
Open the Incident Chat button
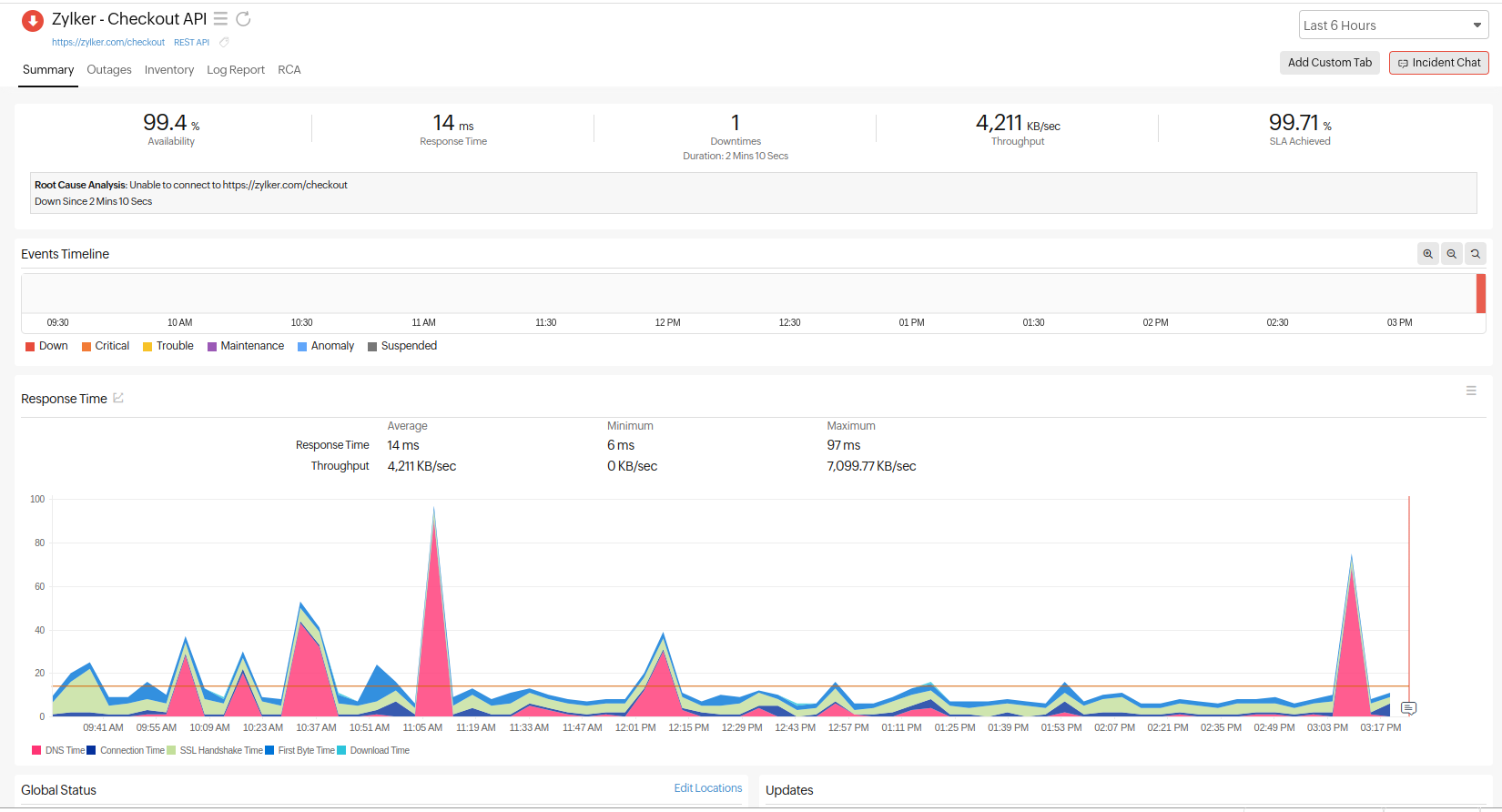pos(1439,63)
